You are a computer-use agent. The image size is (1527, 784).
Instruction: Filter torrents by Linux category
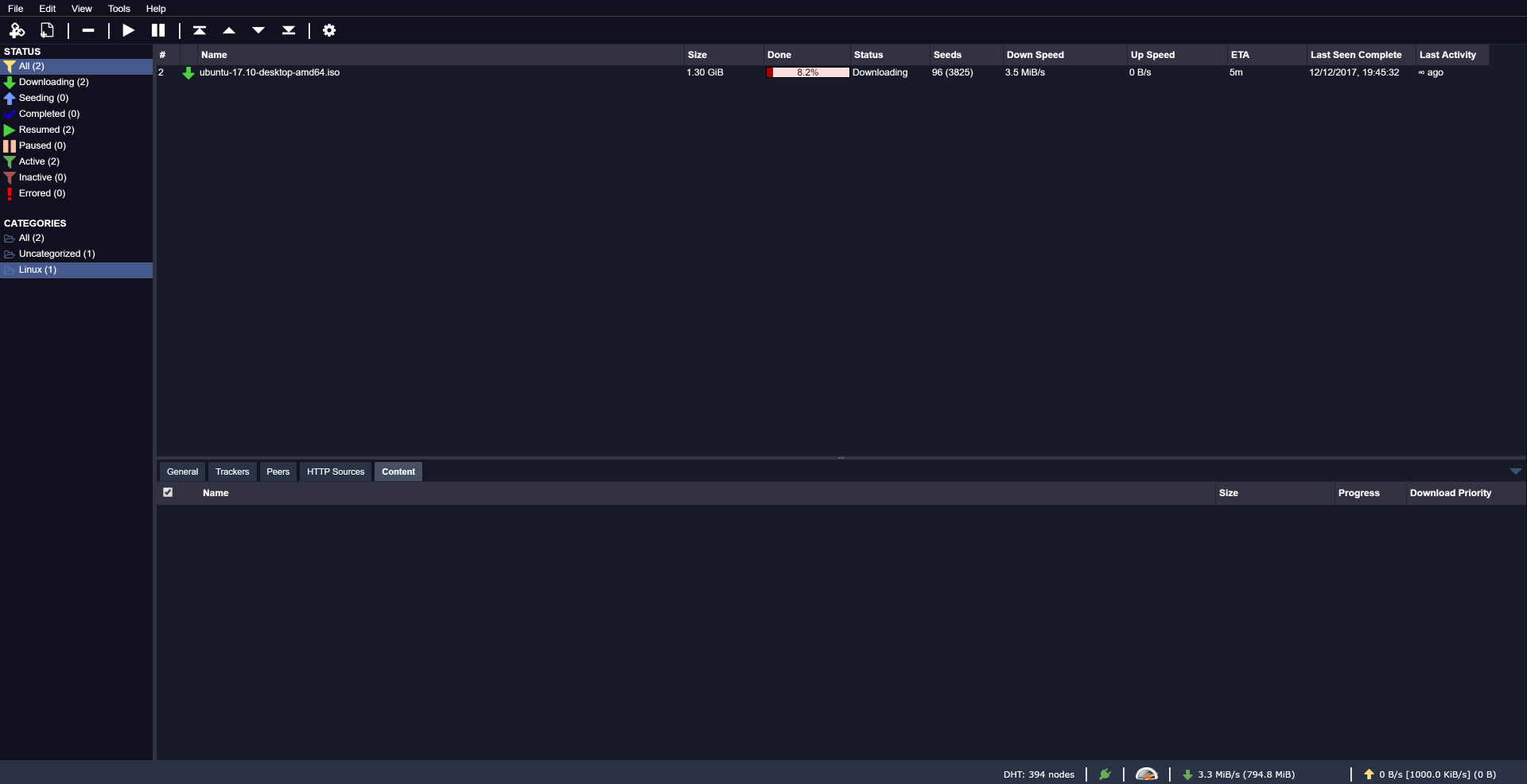tap(37, 270)
